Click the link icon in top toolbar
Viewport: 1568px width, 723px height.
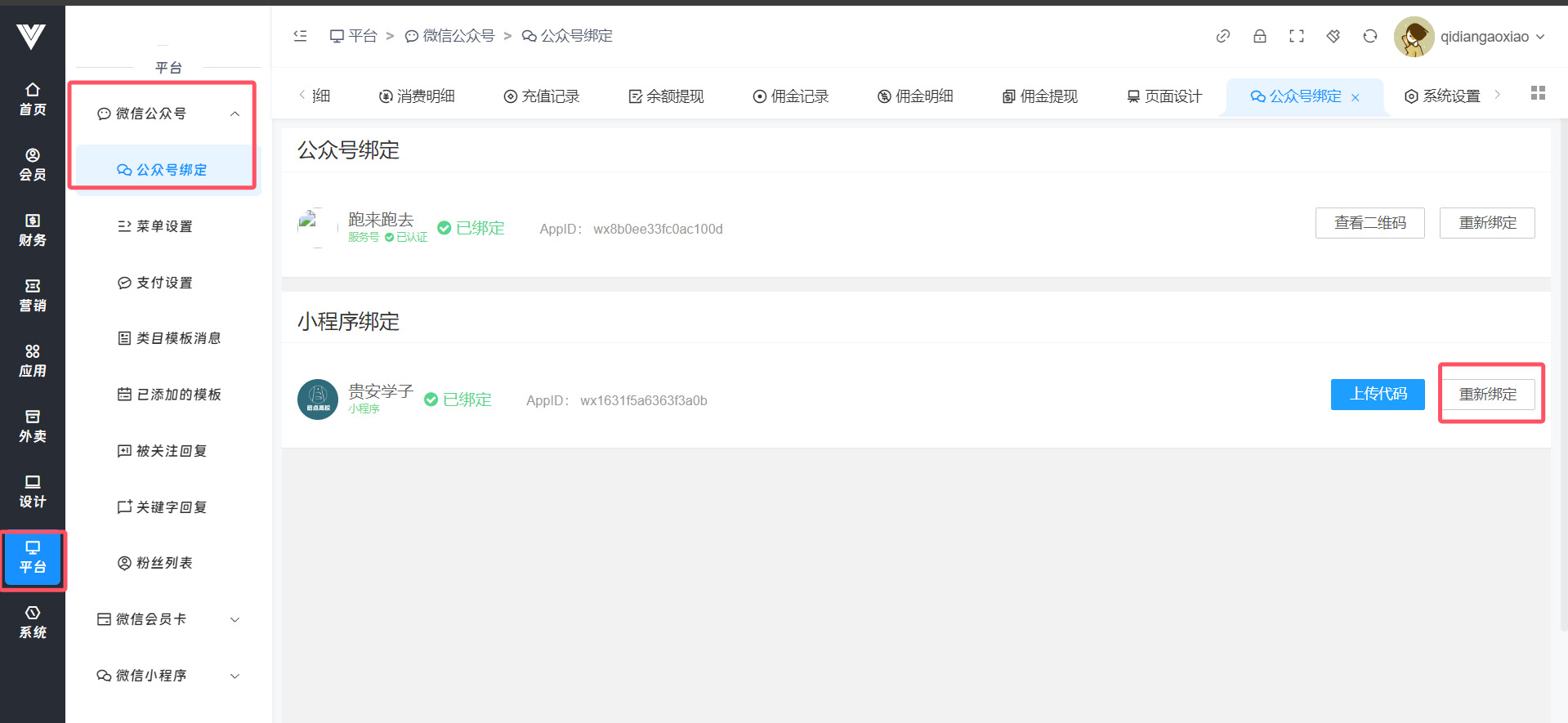coord(1222,36)
